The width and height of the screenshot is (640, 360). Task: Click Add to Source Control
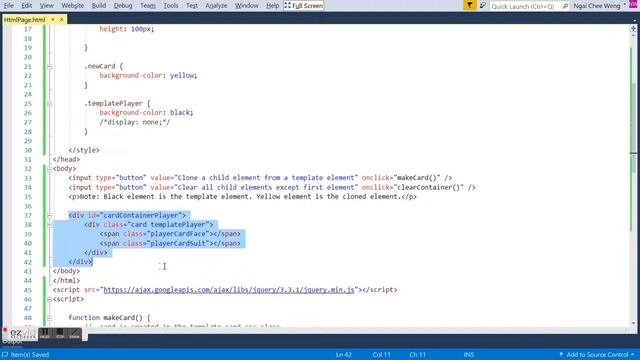[x=597, y=355]
